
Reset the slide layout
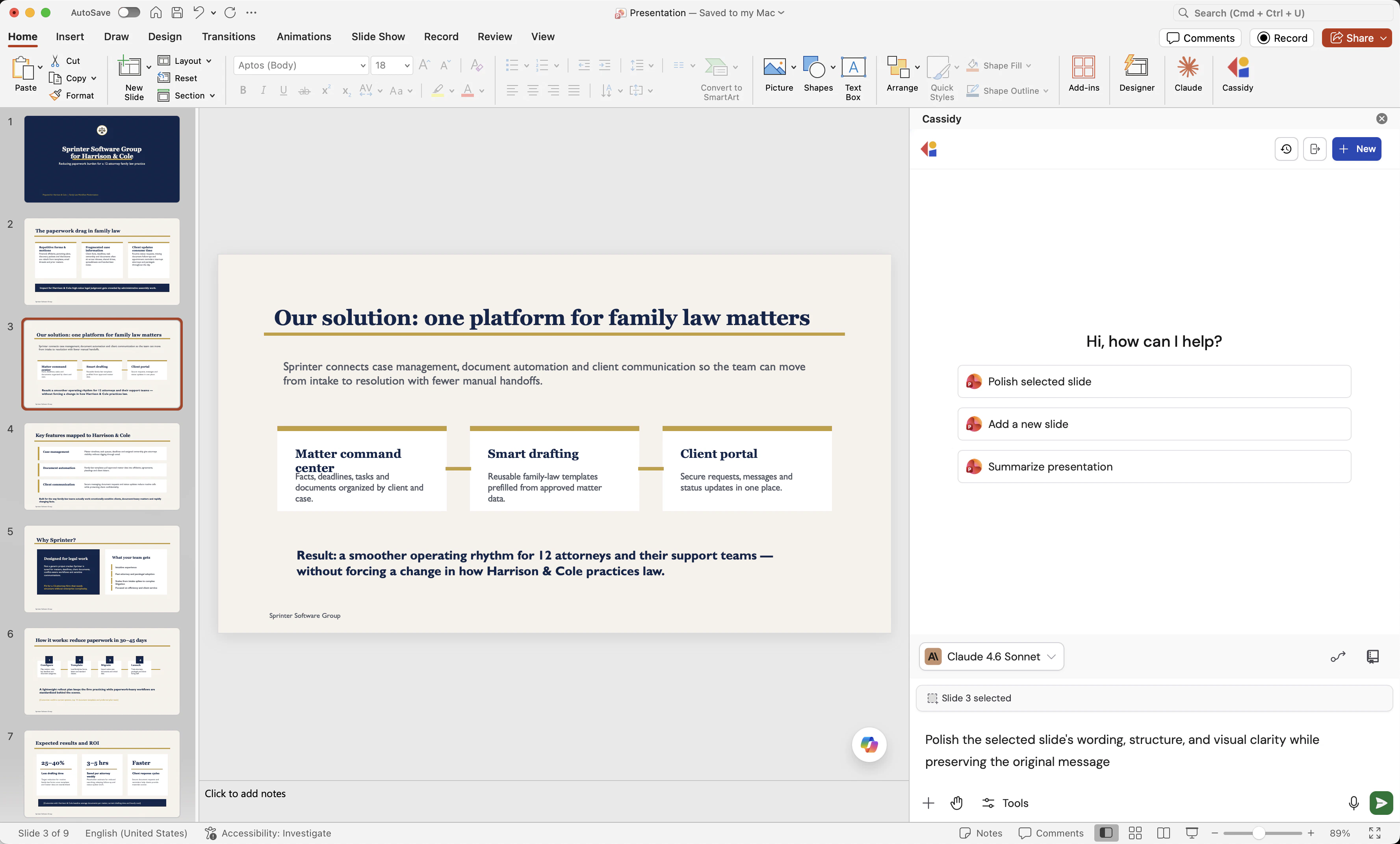click(178, 78)
